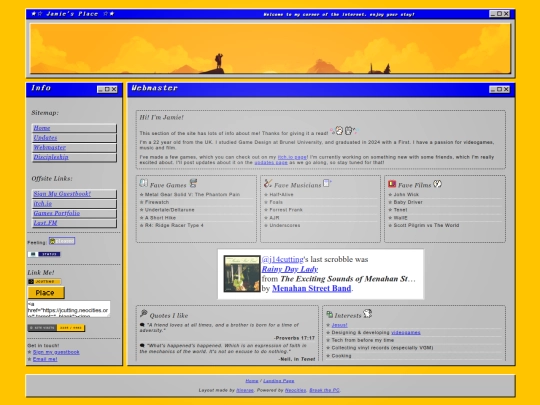The height and width of the screenshot is (405, 540).
Task: Click the blue status badge
Action: (44, 254)
